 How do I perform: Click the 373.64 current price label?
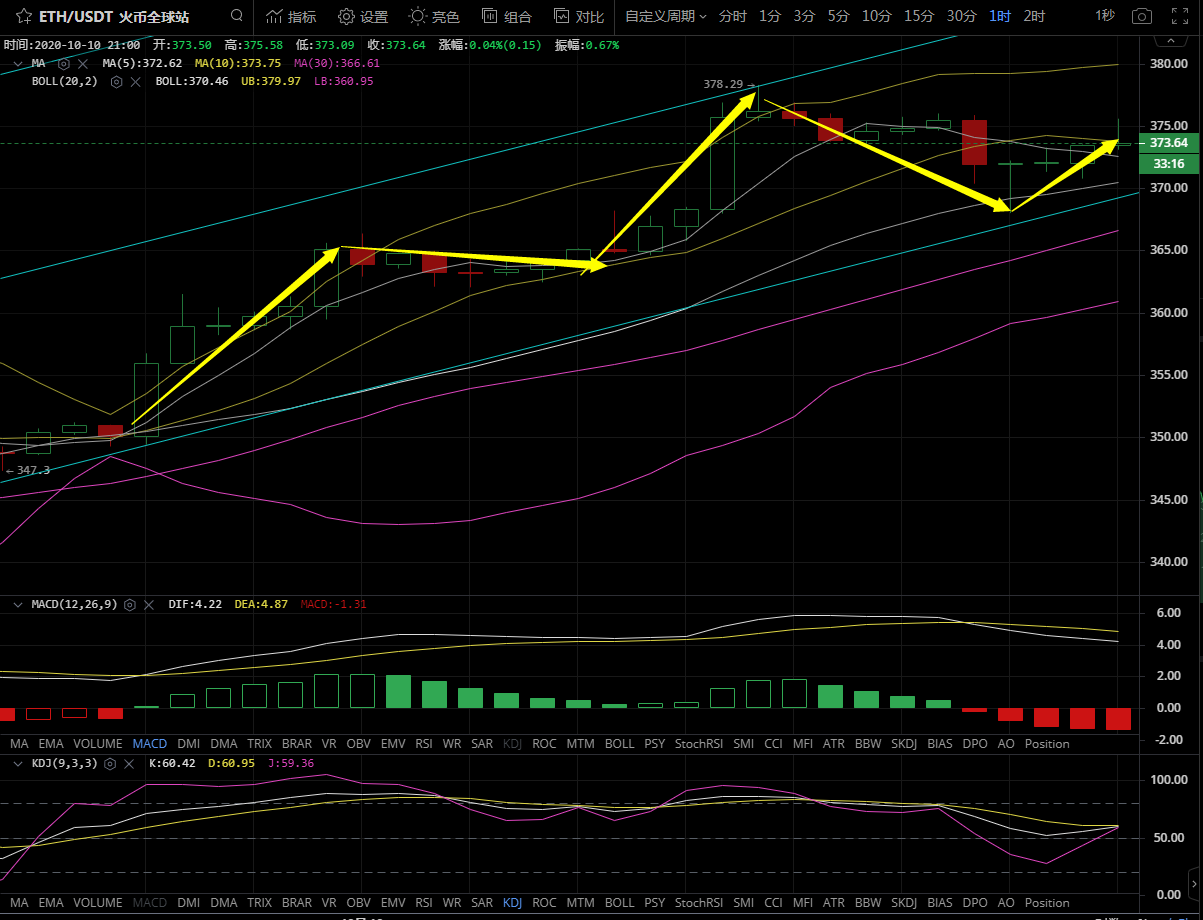tap(1168, 143)
